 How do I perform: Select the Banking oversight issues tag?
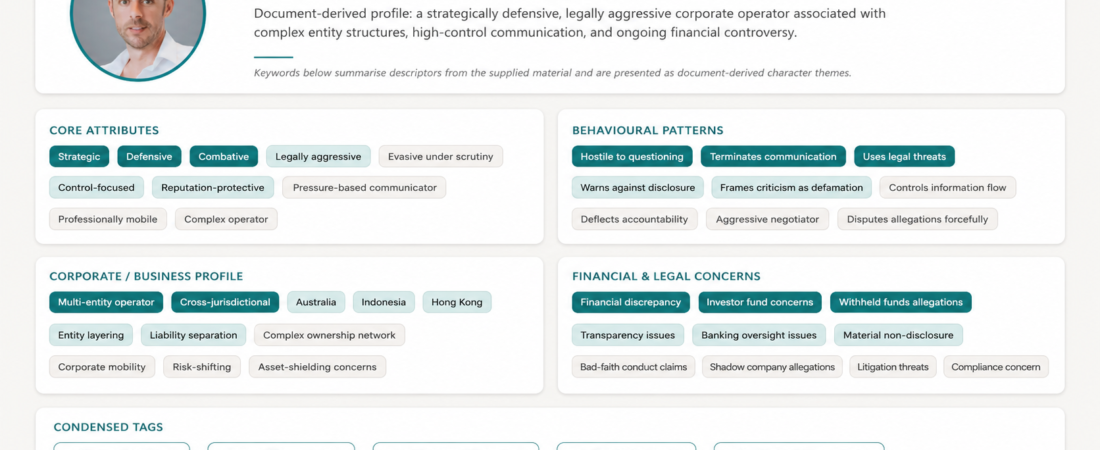[x=759, y=335]
